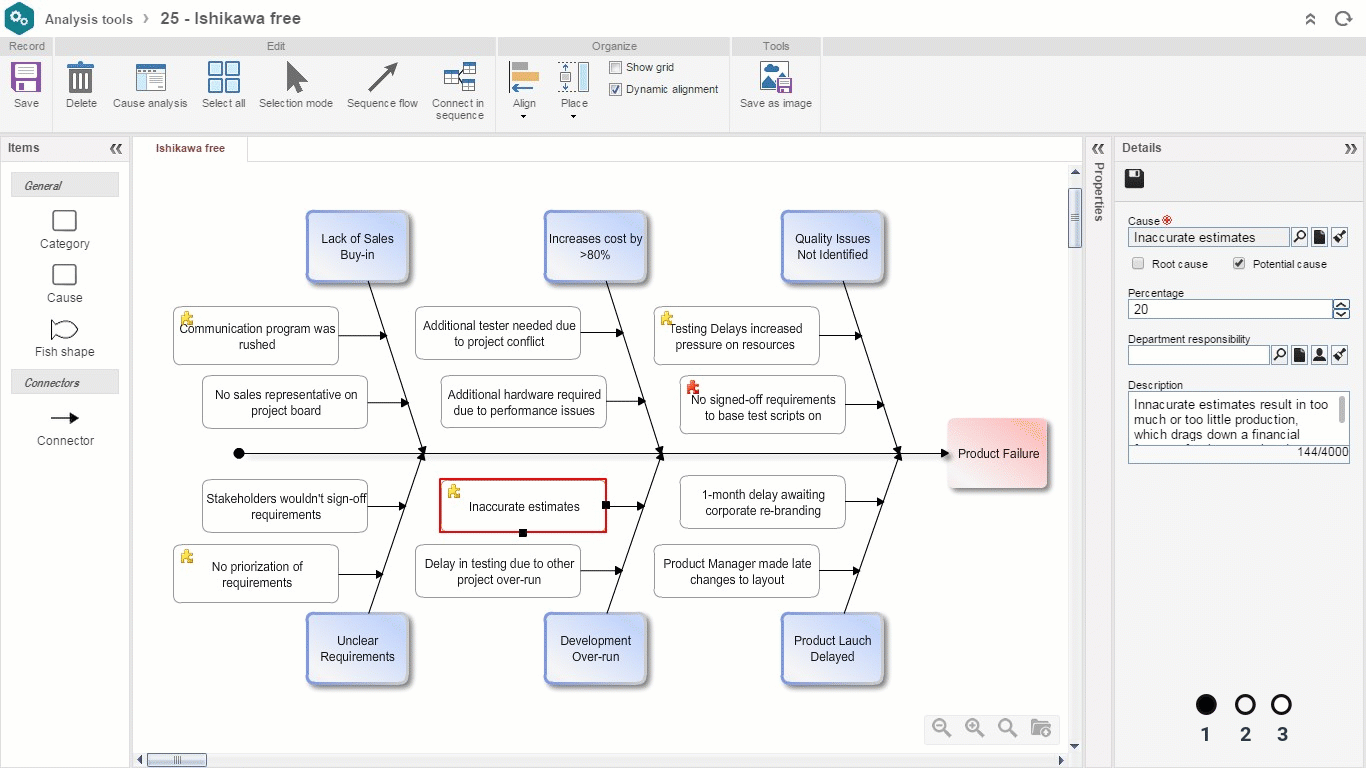1366x768 pixels.
Task: Click document icon beside Department responsibility
Action: click(x=1299, y=355)
